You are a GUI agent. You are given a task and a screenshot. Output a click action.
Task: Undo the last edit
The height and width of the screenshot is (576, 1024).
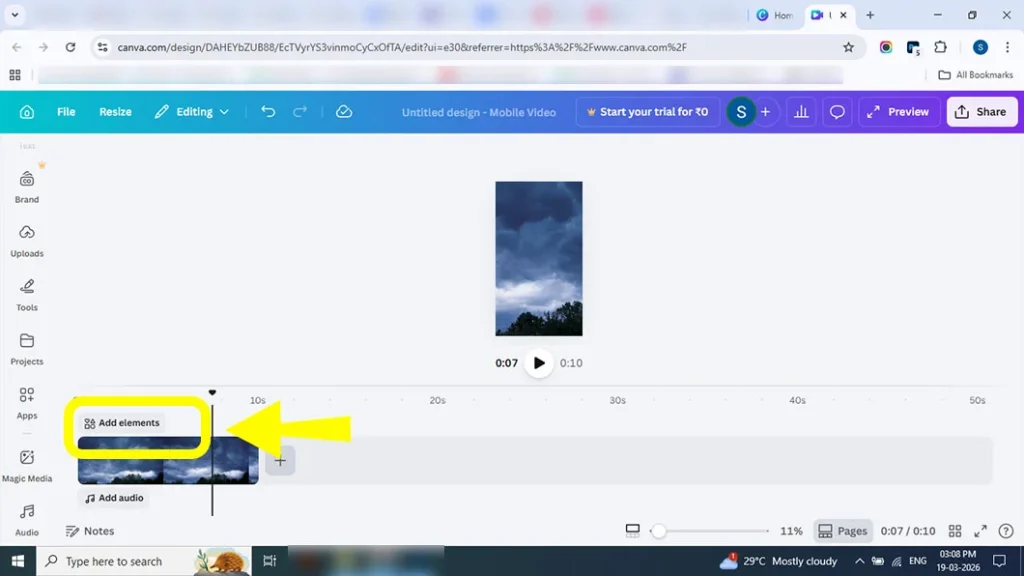pos(268,112)
